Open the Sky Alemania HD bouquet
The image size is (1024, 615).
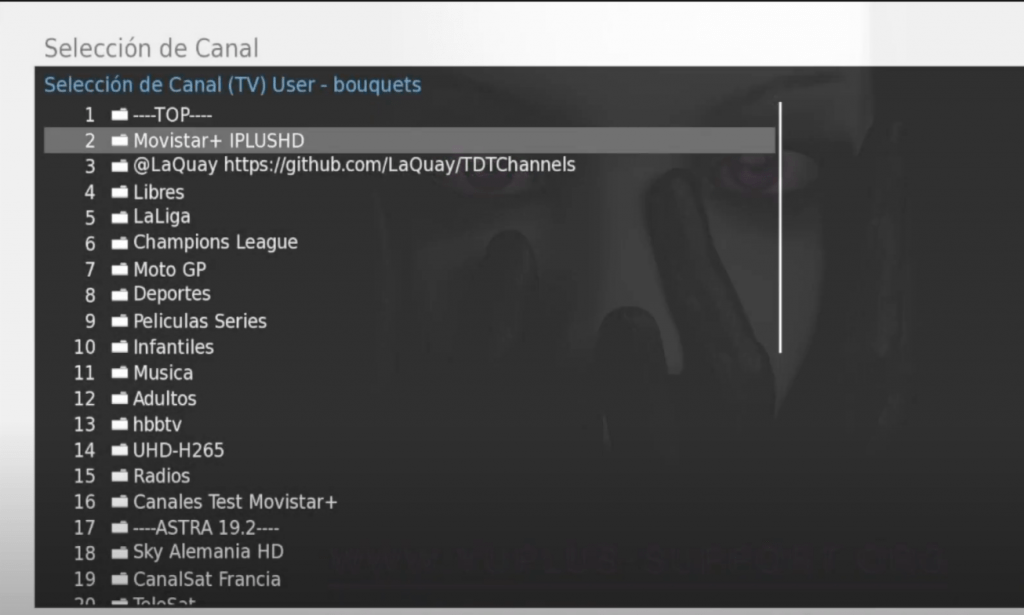(x=409, y=553)
